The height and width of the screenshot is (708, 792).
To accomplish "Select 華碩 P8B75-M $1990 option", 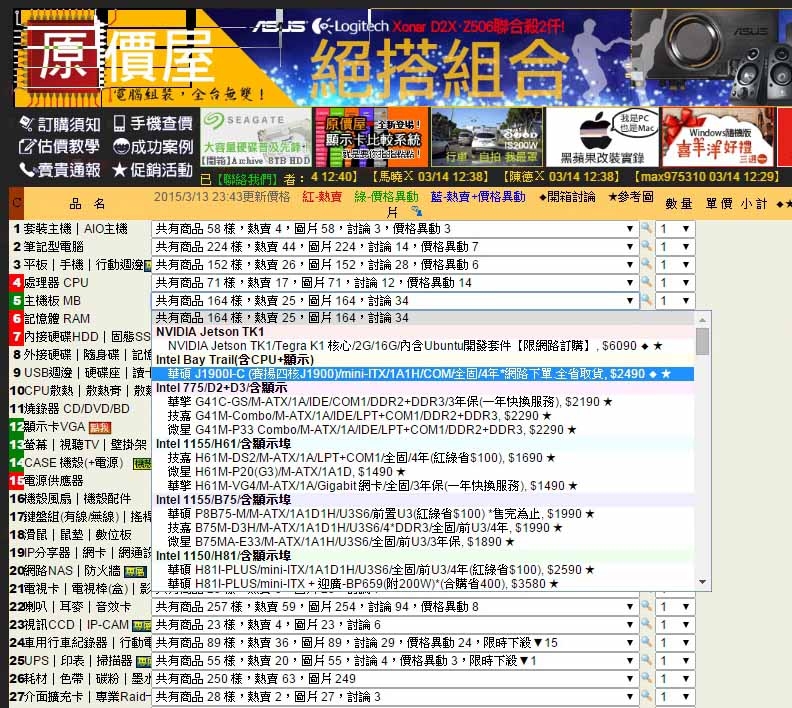I will click(423, 514).
